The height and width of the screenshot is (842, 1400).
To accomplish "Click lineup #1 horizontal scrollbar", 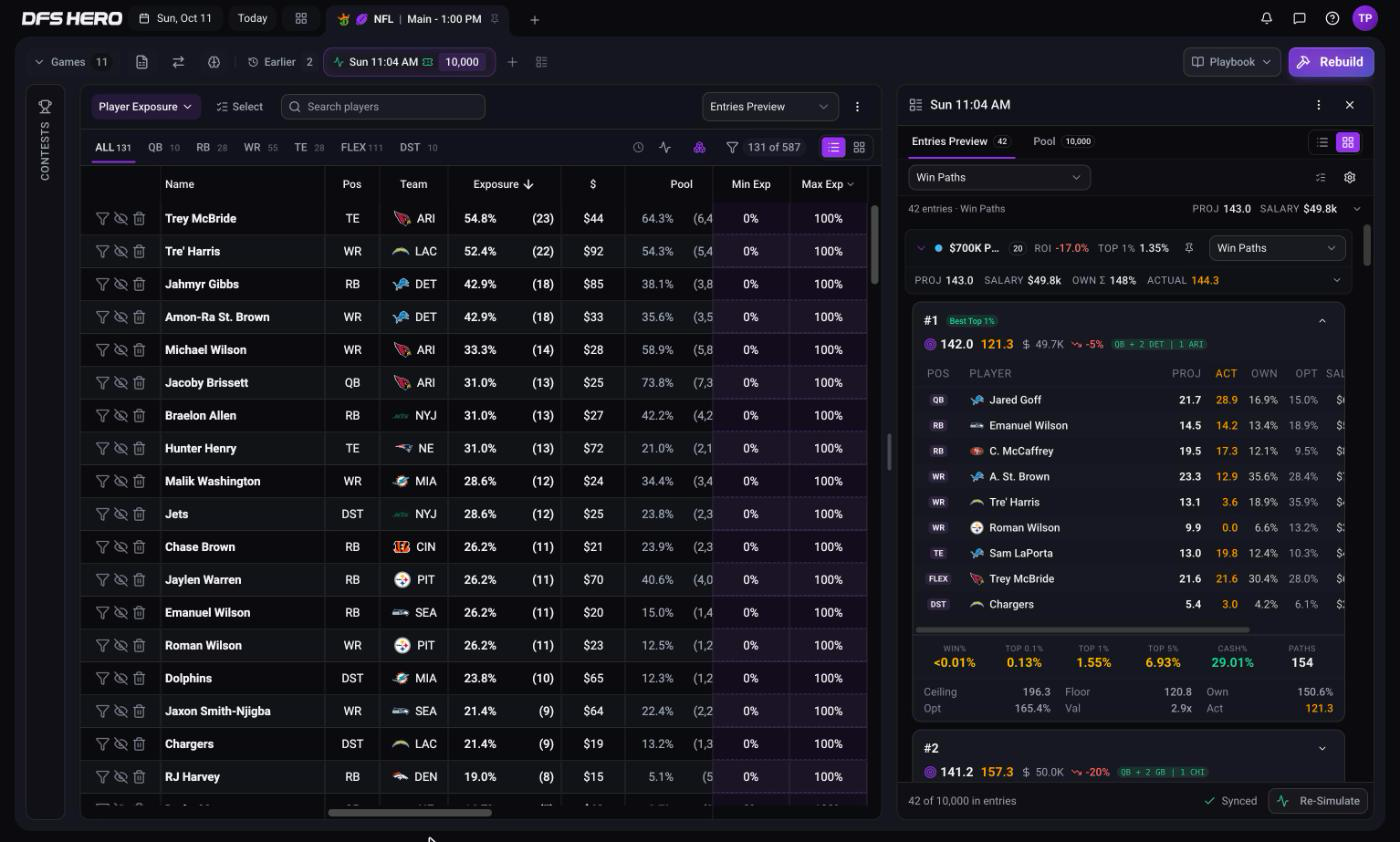I will point(1082,630).
